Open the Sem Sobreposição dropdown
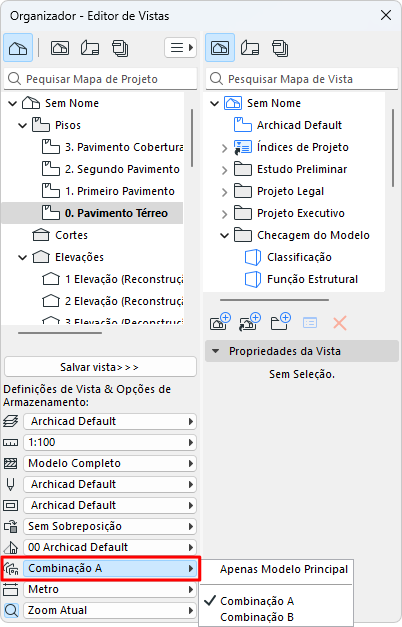 coord(110,526)
